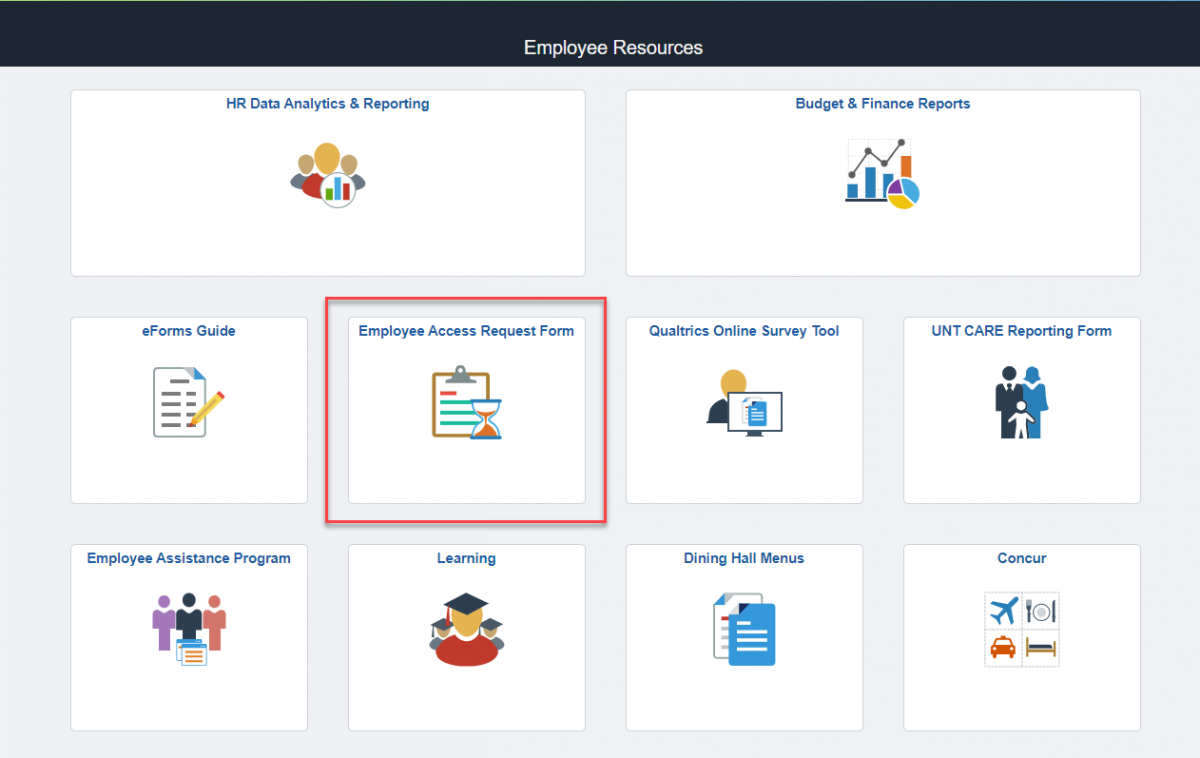Open the eForms Guide title link
Viewport: 1200px width, 758px height.
point(189,331)
